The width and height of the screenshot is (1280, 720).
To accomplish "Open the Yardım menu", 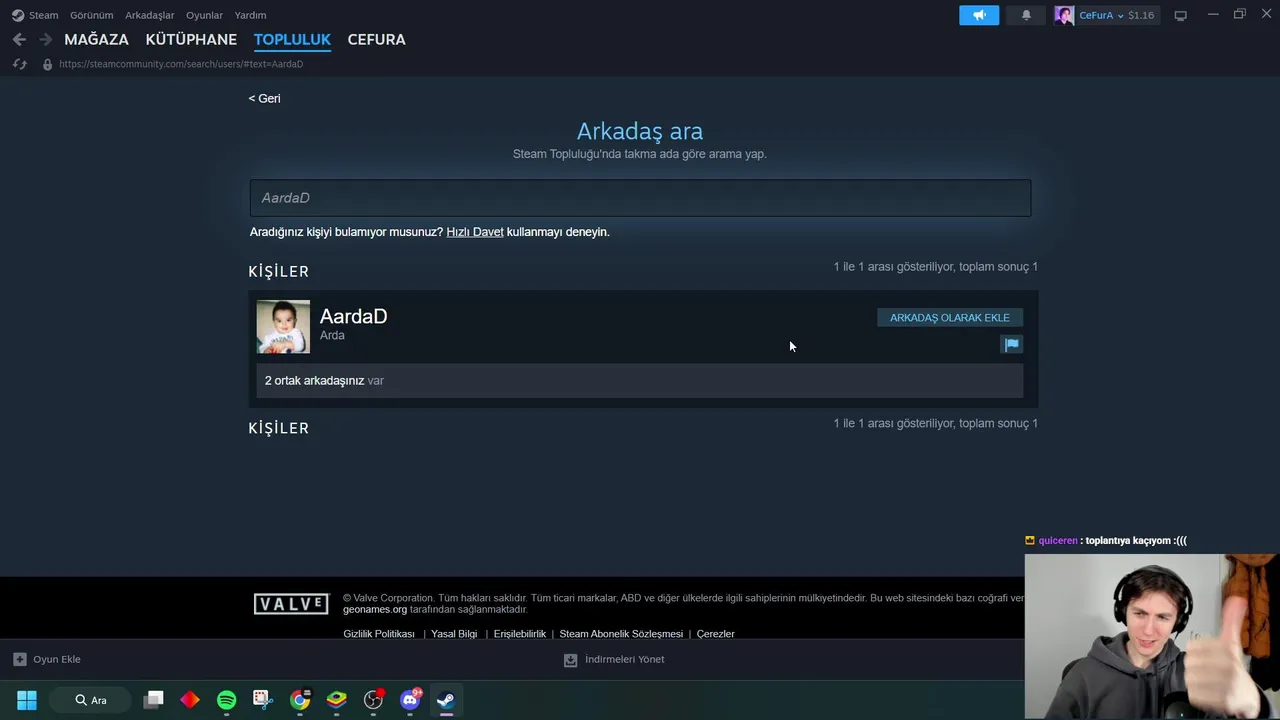I will click(250, 15).
